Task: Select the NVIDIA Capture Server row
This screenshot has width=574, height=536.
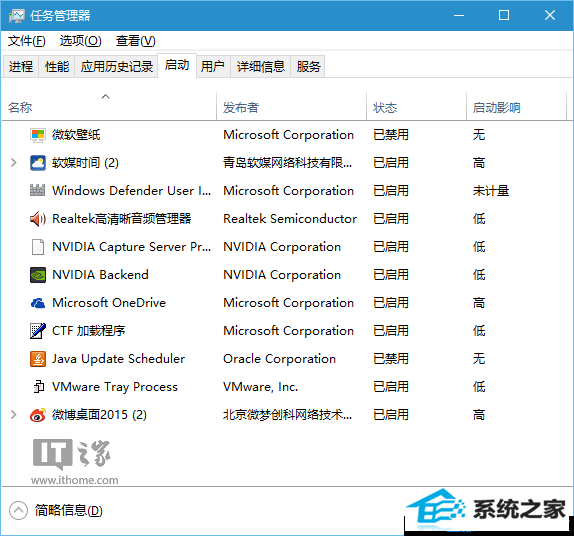Action: 287,247
